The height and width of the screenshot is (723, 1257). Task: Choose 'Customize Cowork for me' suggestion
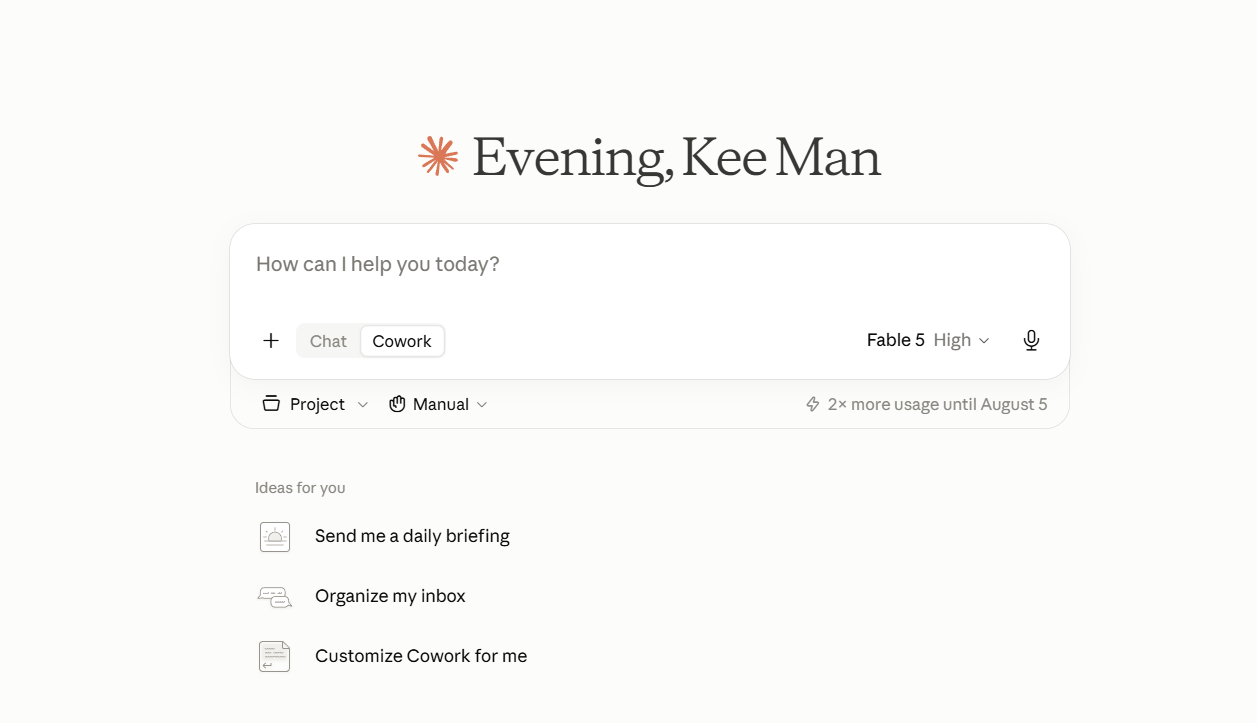coord(421,656)
